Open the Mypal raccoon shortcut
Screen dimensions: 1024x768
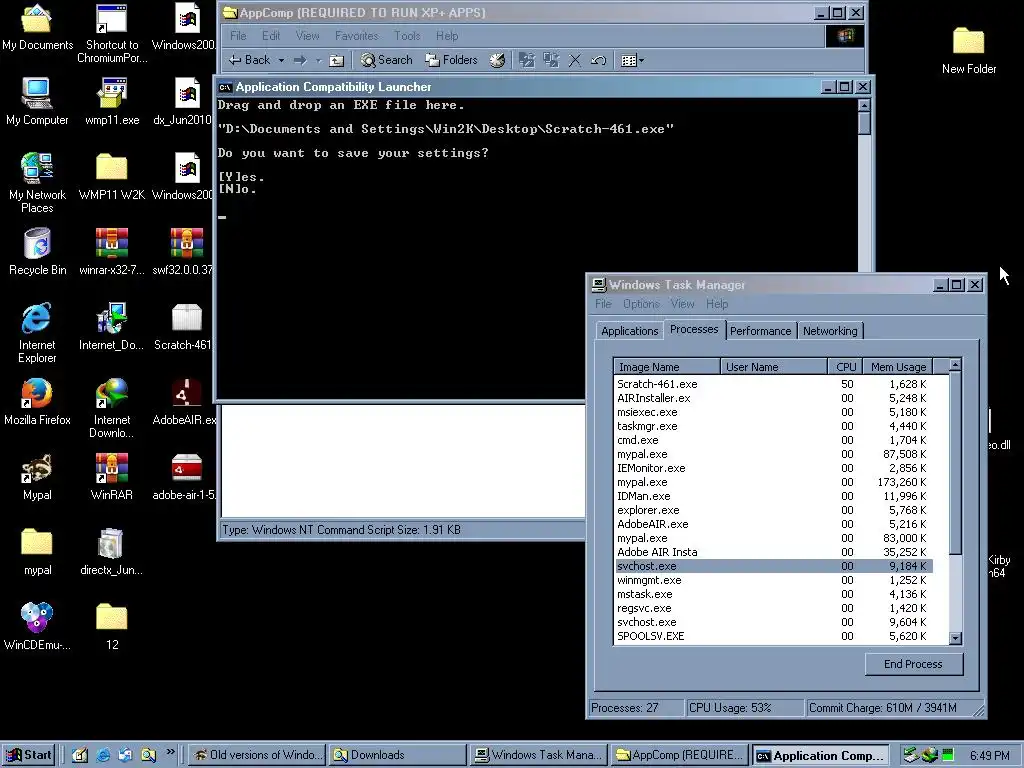[37, 477]
